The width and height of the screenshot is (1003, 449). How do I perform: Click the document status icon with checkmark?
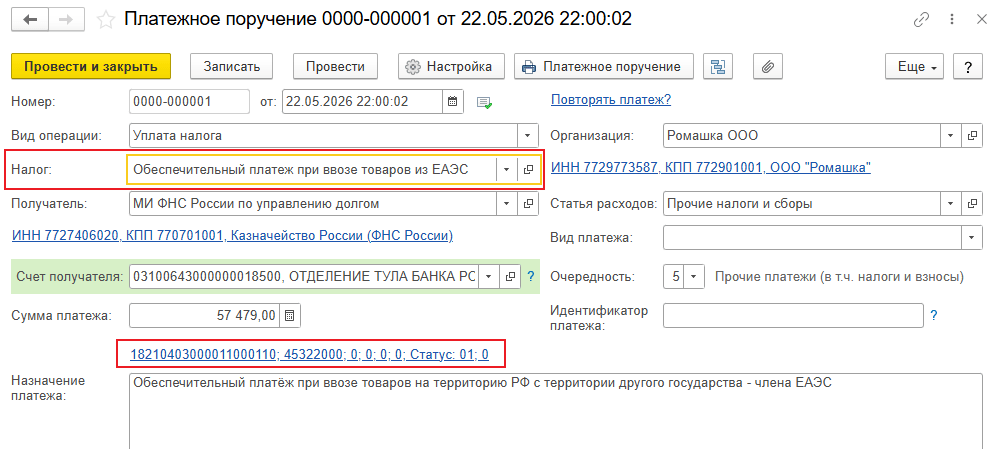(x=484, y=102)
